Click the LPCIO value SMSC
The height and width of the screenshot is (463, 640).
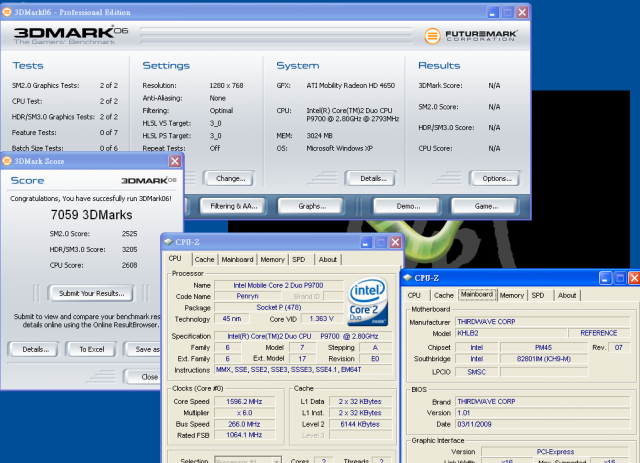[x=476, y=372]
